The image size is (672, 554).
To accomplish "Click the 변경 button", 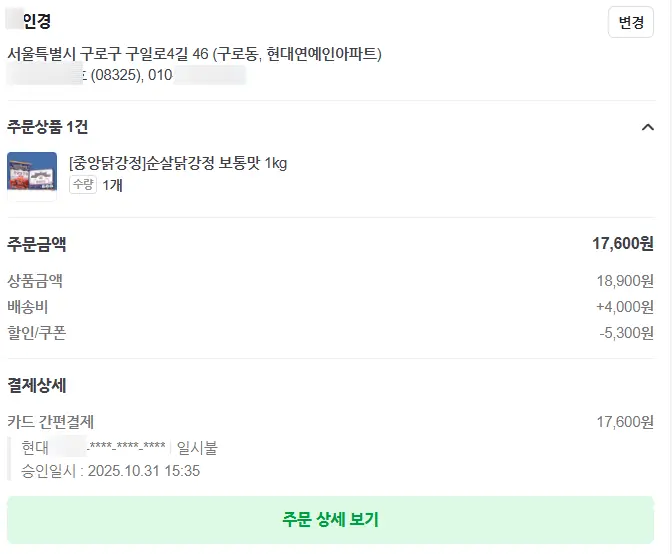I will pos(630,22).
